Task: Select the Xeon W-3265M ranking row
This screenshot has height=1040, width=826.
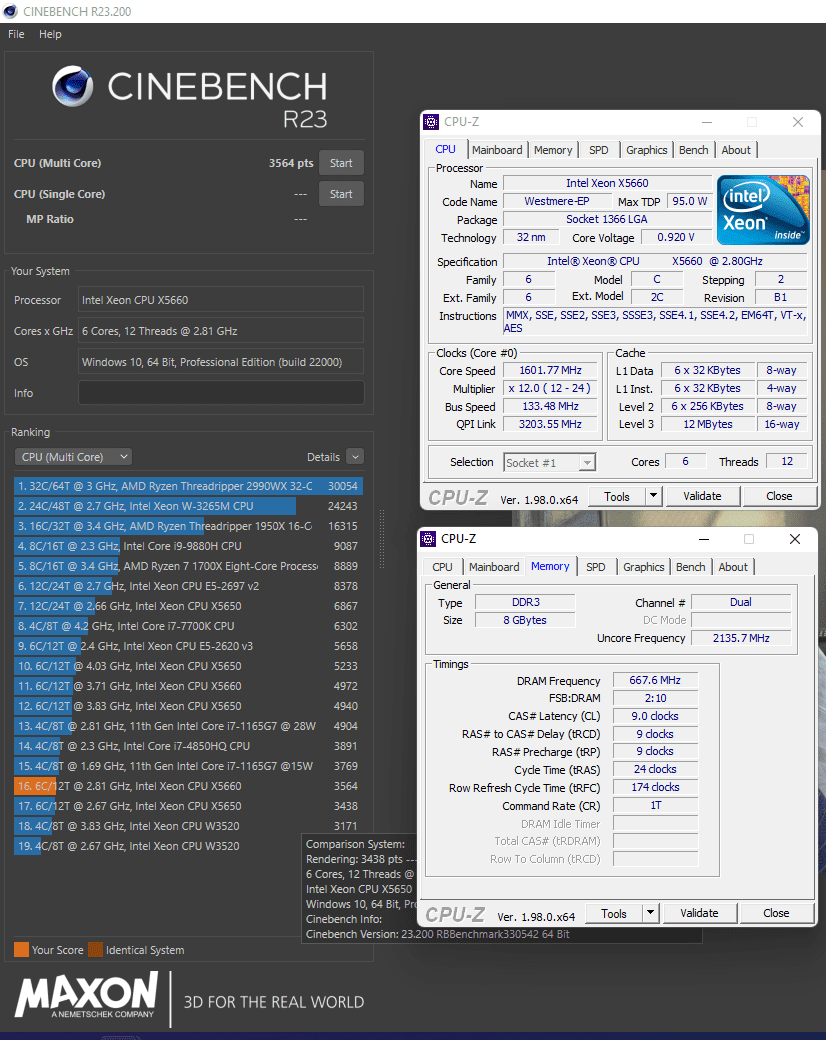Action: [188, 506]
